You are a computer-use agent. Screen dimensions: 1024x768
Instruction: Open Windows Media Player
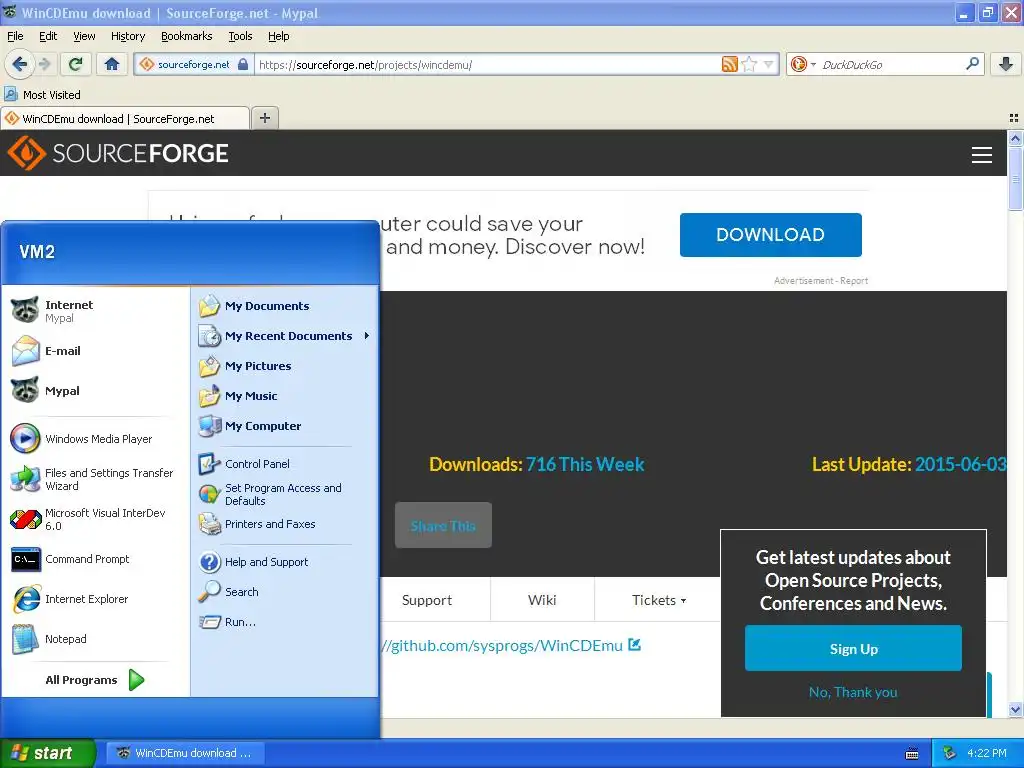coord(96,439)
